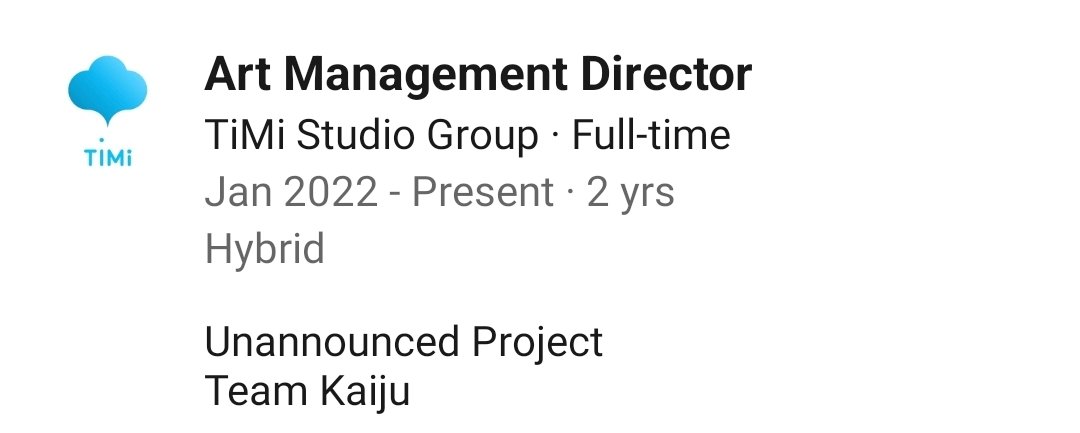Open the Art Management Director job title

477,75
